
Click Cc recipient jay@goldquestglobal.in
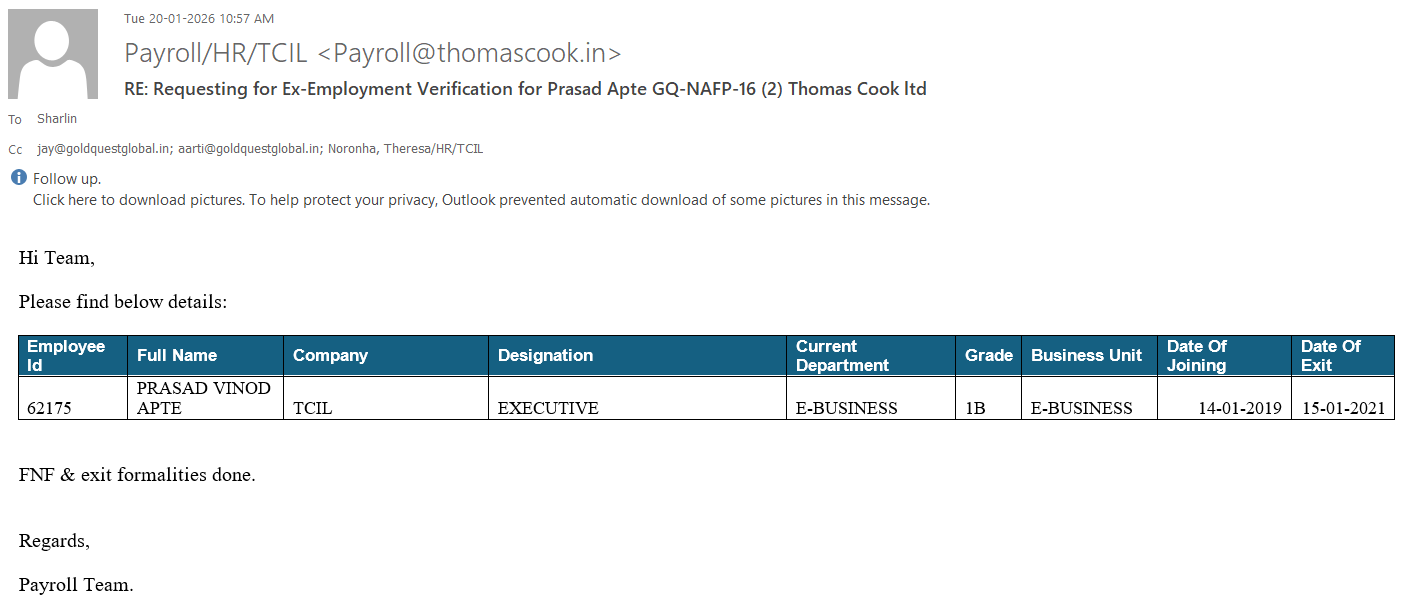103,149
